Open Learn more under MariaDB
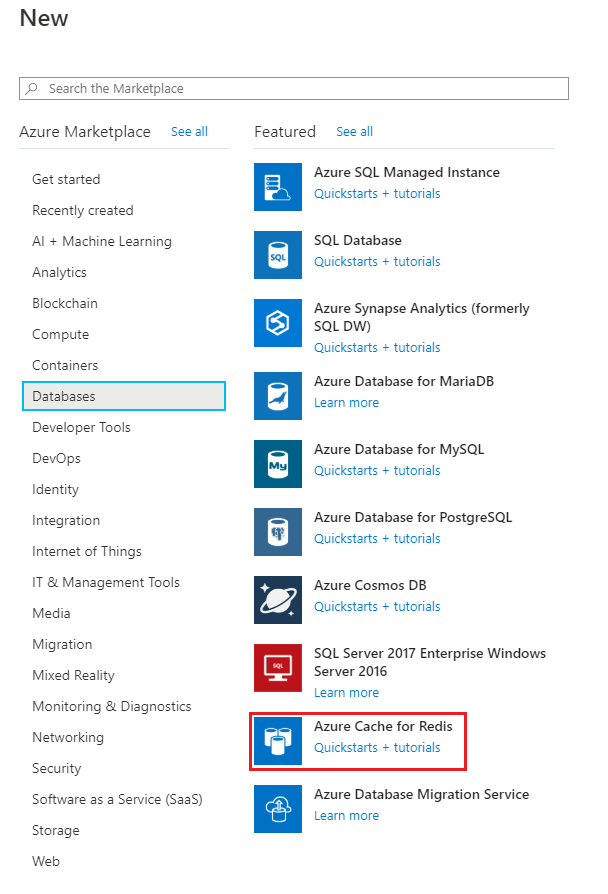The height and width of the screenshot is (894, 608). pos(346,403)
